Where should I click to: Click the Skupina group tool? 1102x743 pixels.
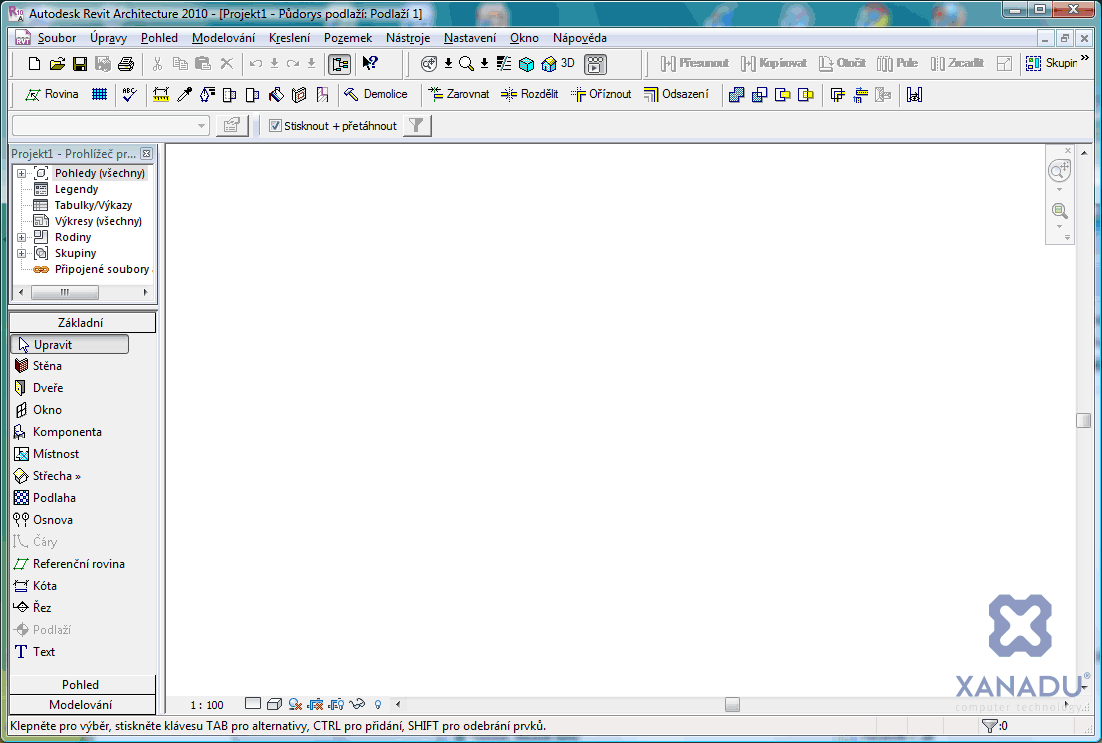[1051, 63]
